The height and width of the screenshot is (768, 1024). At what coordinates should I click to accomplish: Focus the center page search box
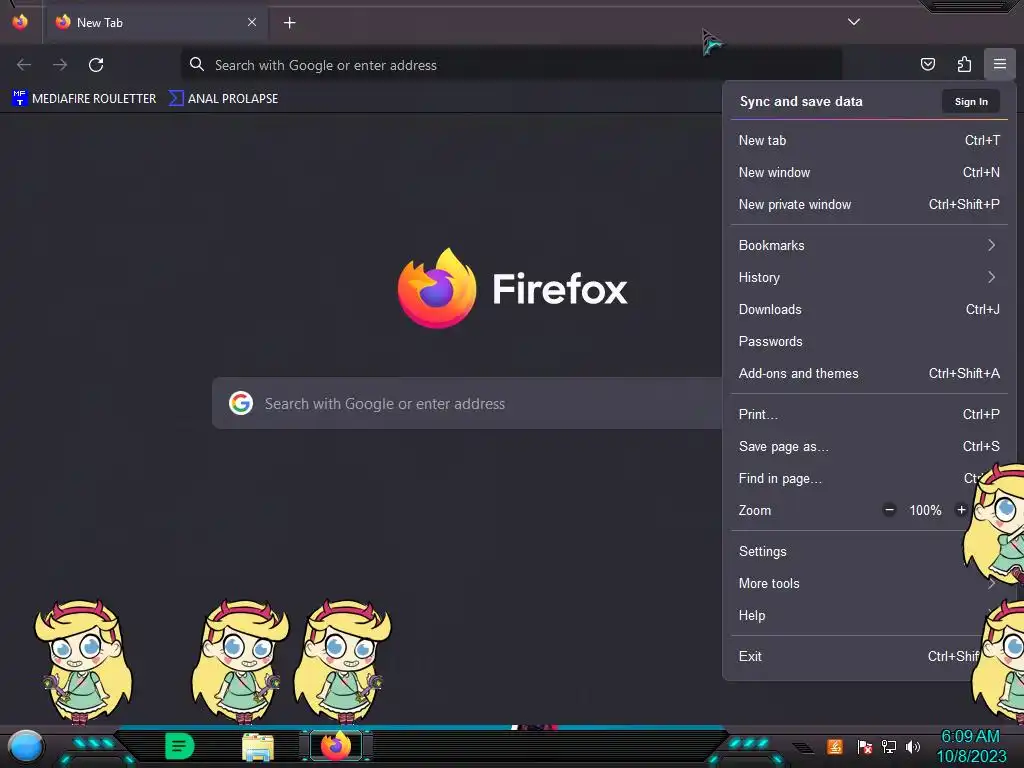point(467,403)
